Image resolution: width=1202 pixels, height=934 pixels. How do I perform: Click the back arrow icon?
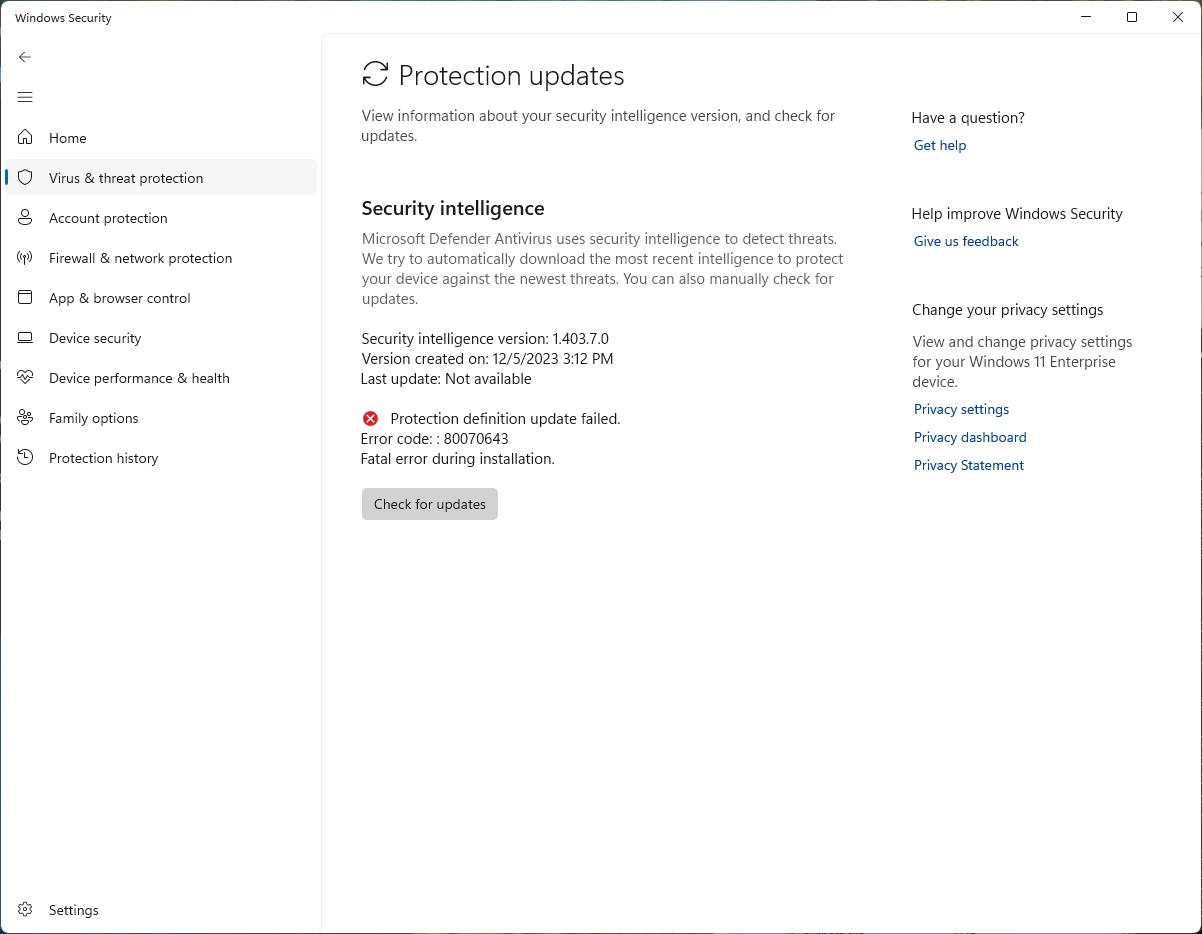25,57
